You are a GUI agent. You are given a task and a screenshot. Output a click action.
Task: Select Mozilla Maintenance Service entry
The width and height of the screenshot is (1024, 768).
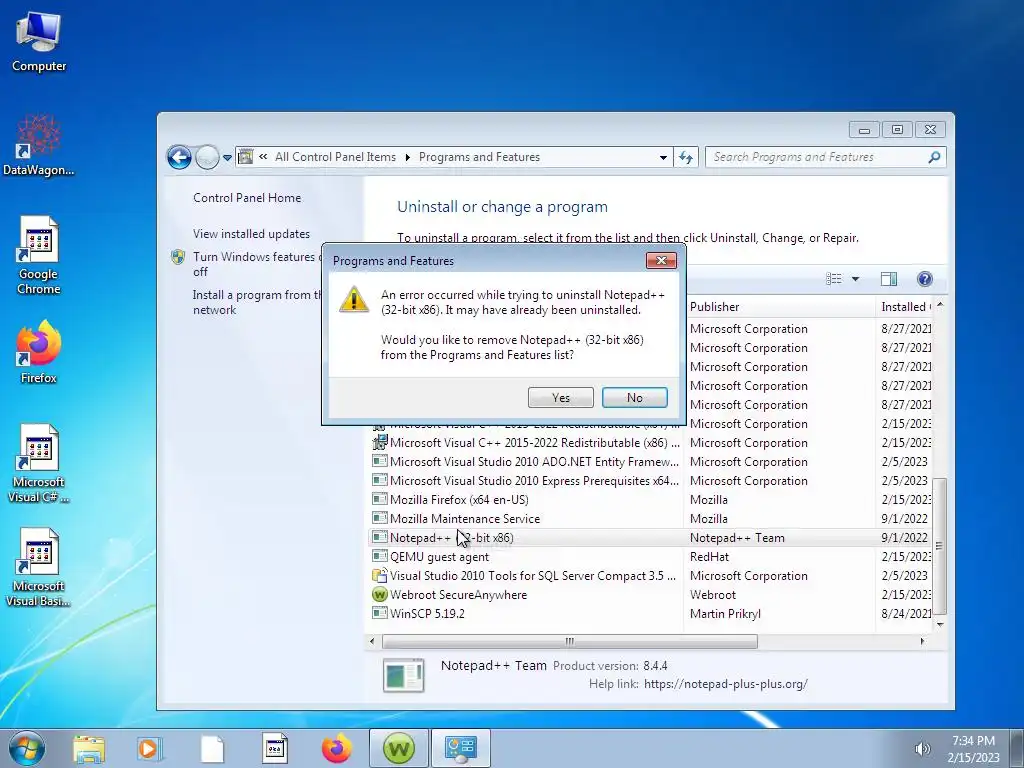[x=651, y=519]
